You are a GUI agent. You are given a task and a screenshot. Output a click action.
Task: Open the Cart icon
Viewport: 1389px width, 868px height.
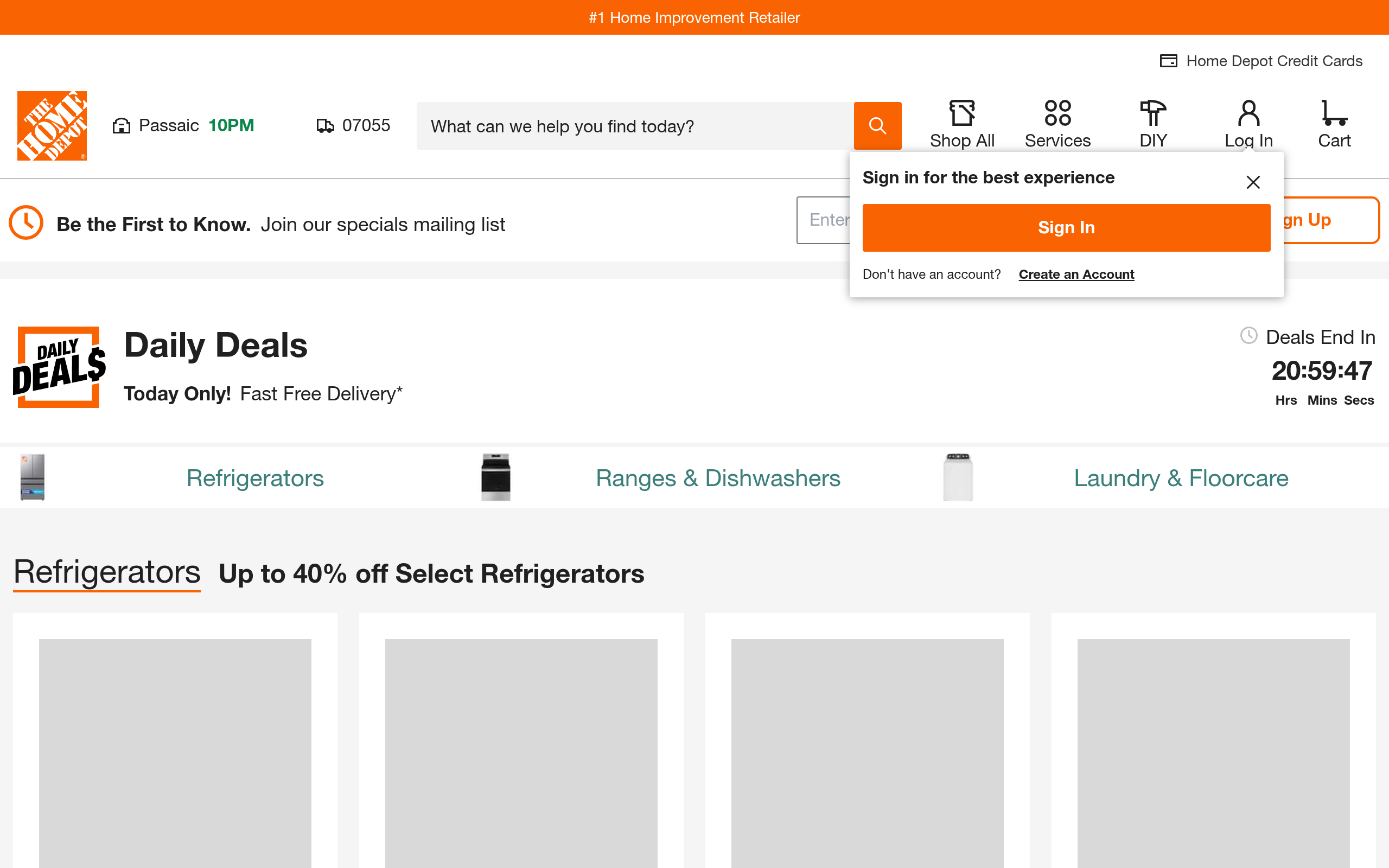click(1335, 112)
